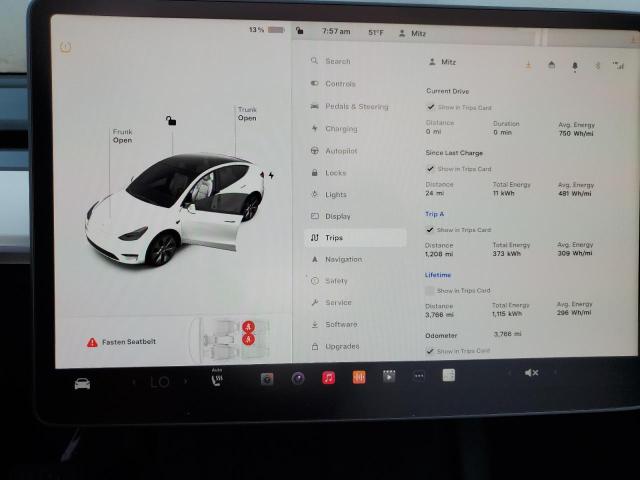Open the cellular signal icon
640x480 pixels.
[x=618, y=65]
